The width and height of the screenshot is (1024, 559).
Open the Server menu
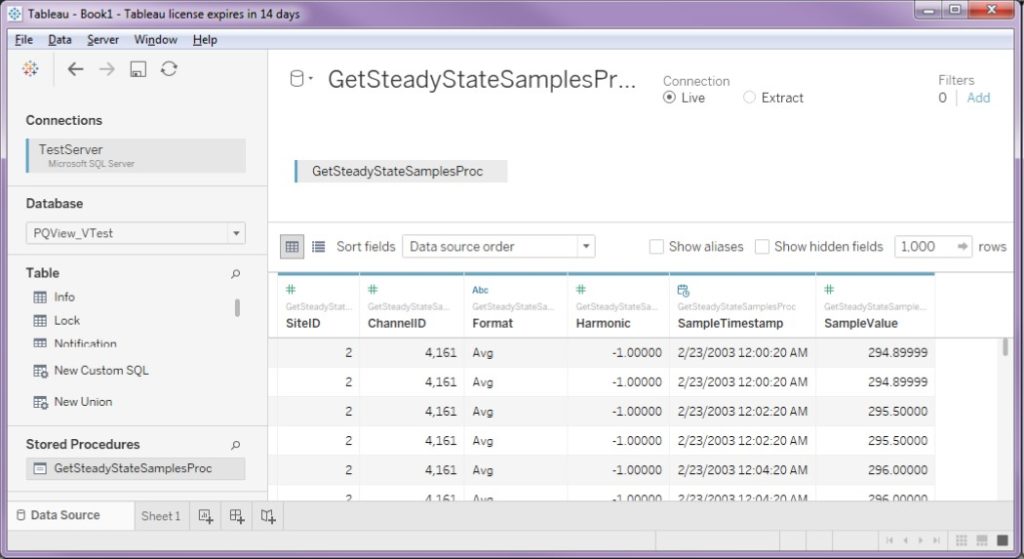click(103, 40)
